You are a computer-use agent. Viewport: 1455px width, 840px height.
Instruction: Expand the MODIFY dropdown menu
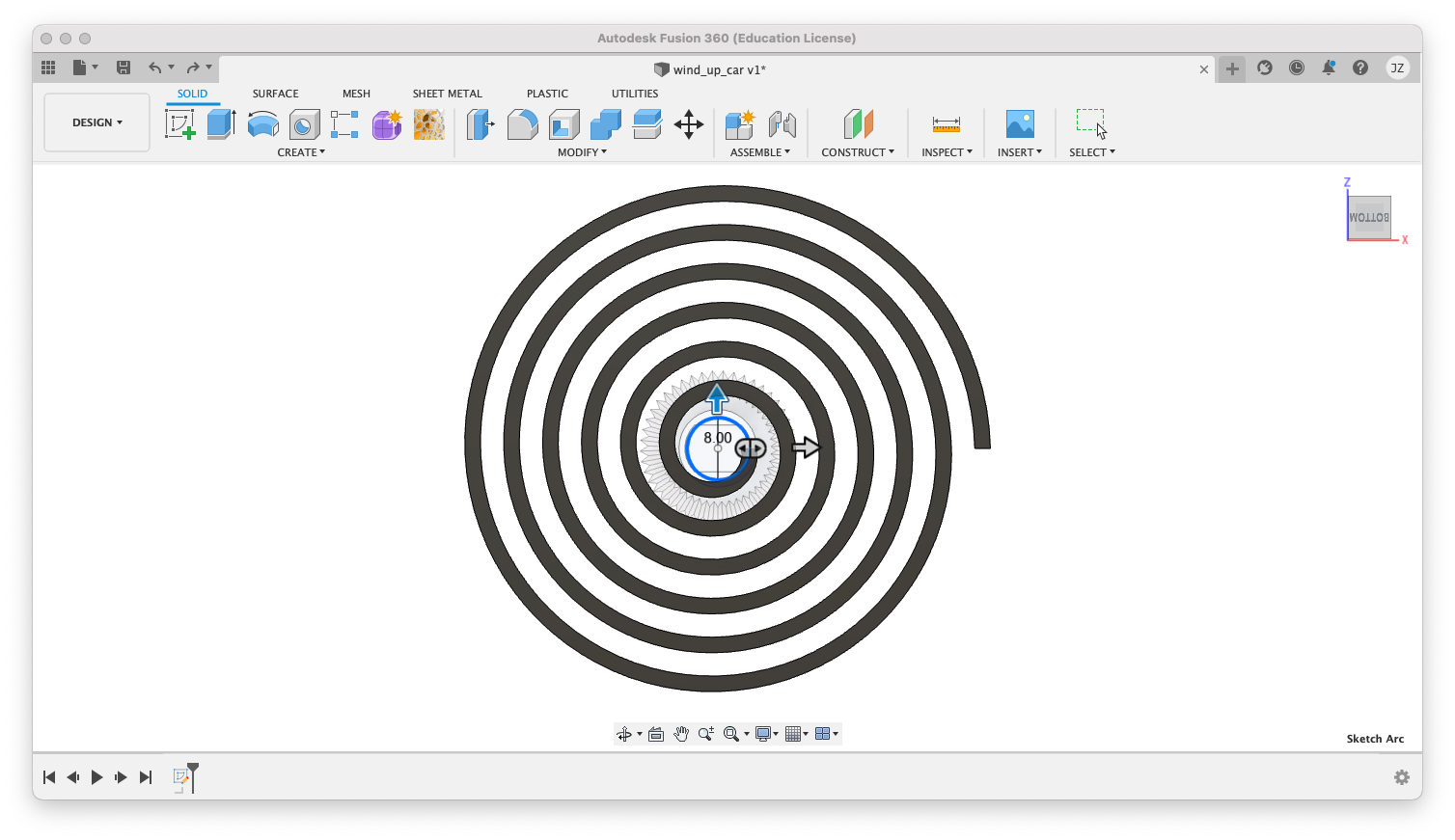point(582,152)
